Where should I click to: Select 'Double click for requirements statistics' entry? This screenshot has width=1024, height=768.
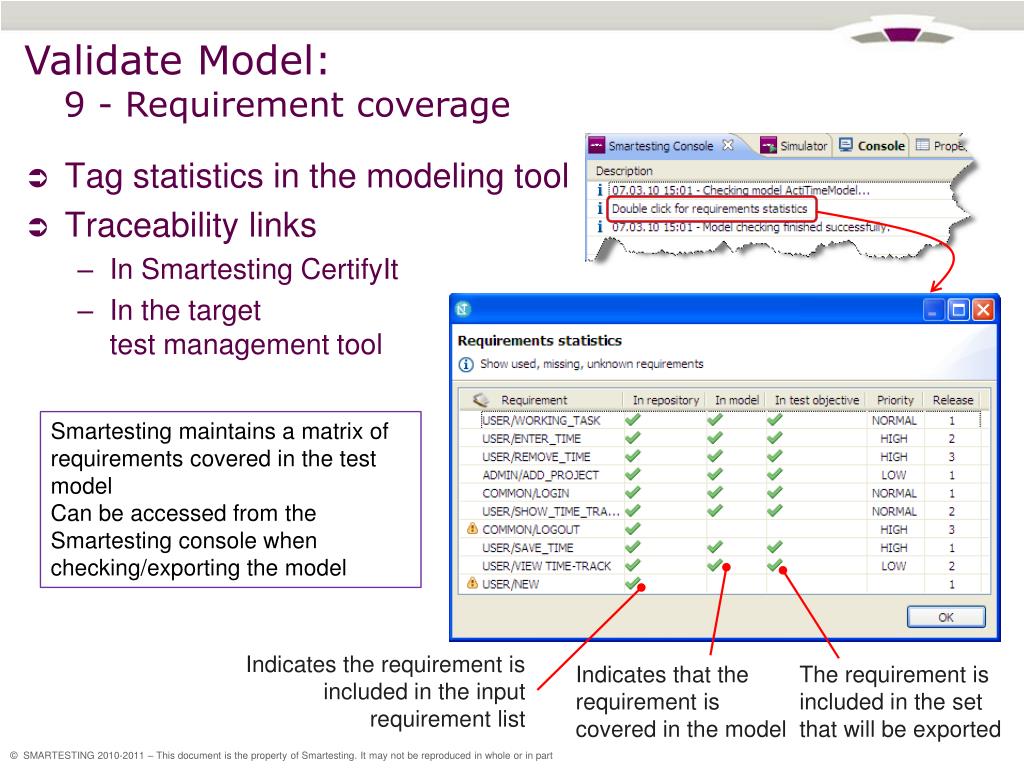pos(709,209)
